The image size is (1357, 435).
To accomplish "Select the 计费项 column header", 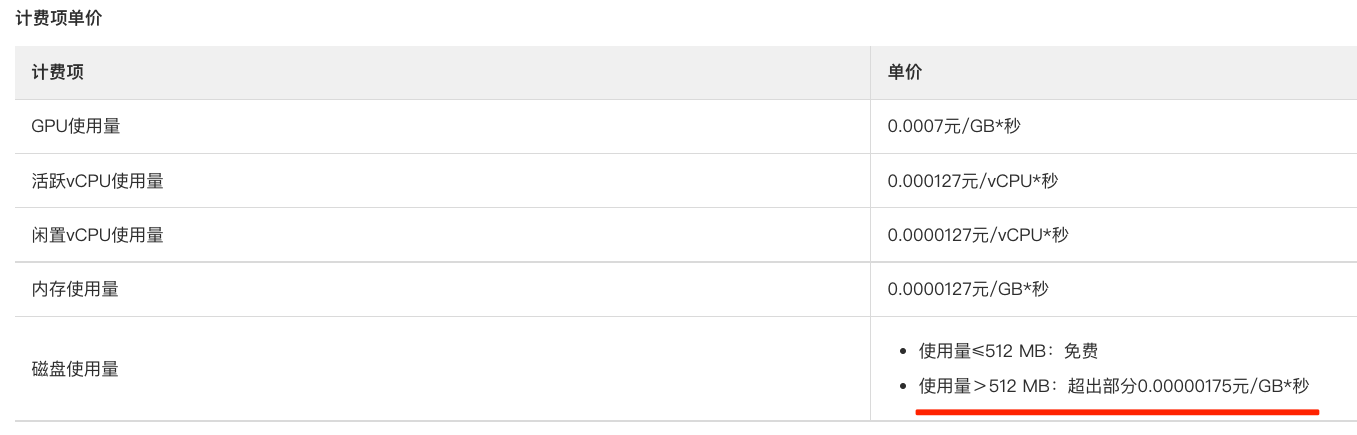I will (57, 72).
